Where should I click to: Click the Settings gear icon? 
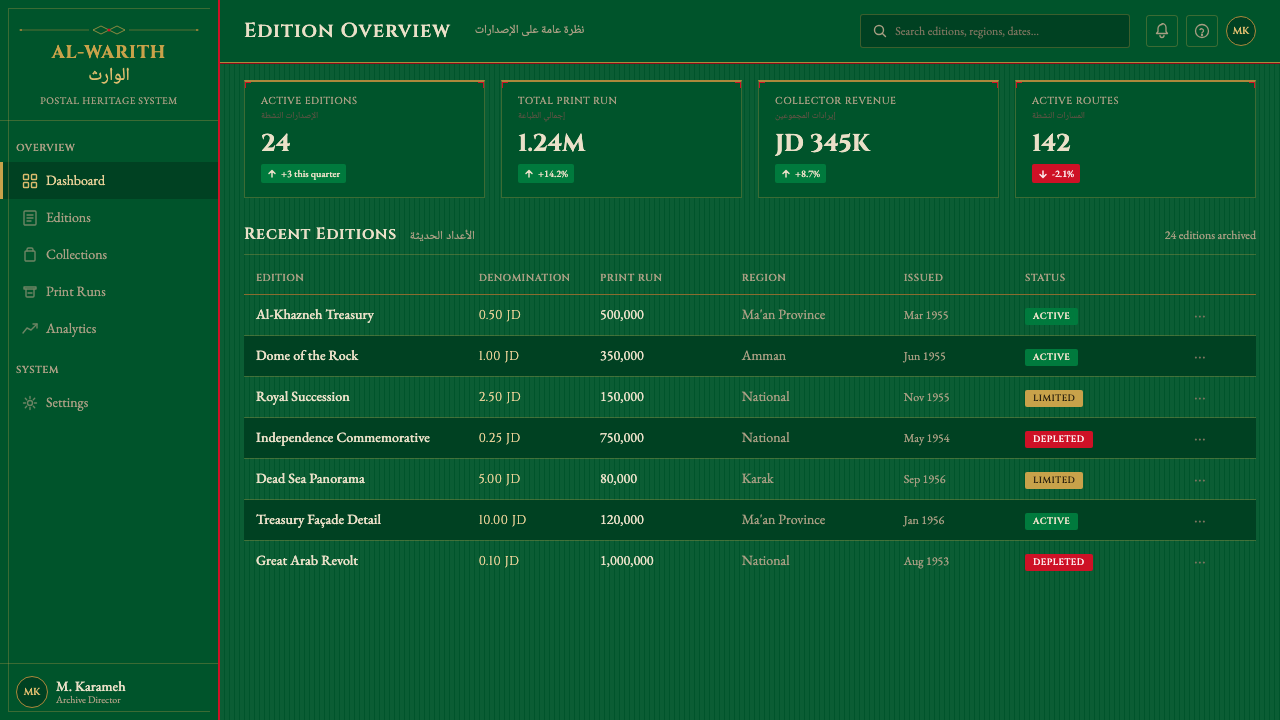tap(30, 403)
